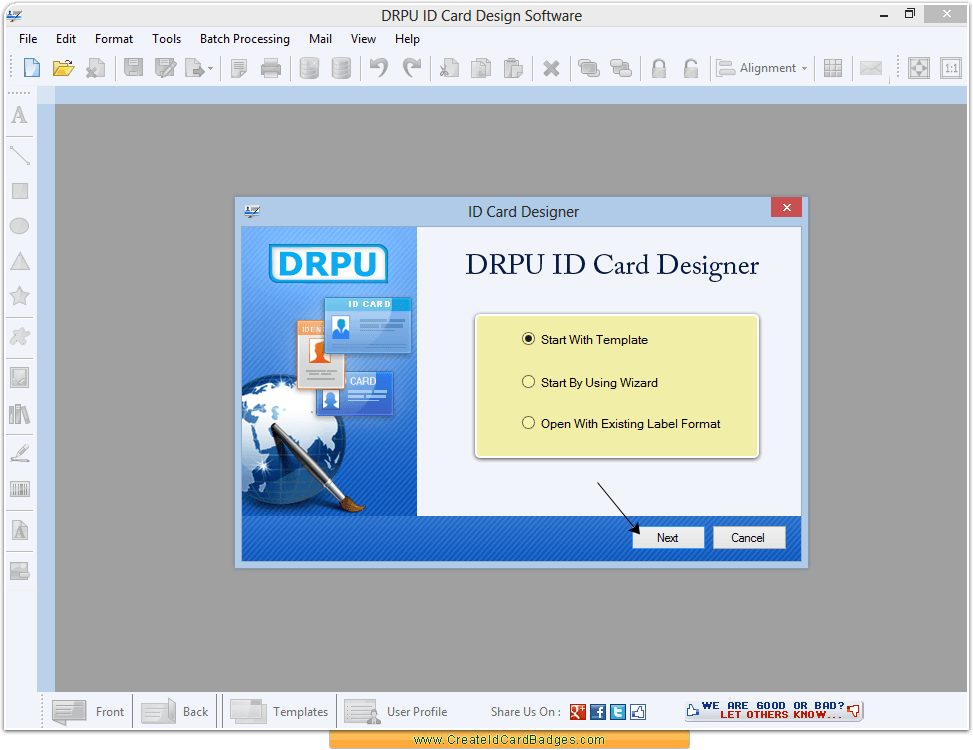Select the Text tool letter A
Image resolution: width=973 pixels, height=750 pixels.
point(20,115)
